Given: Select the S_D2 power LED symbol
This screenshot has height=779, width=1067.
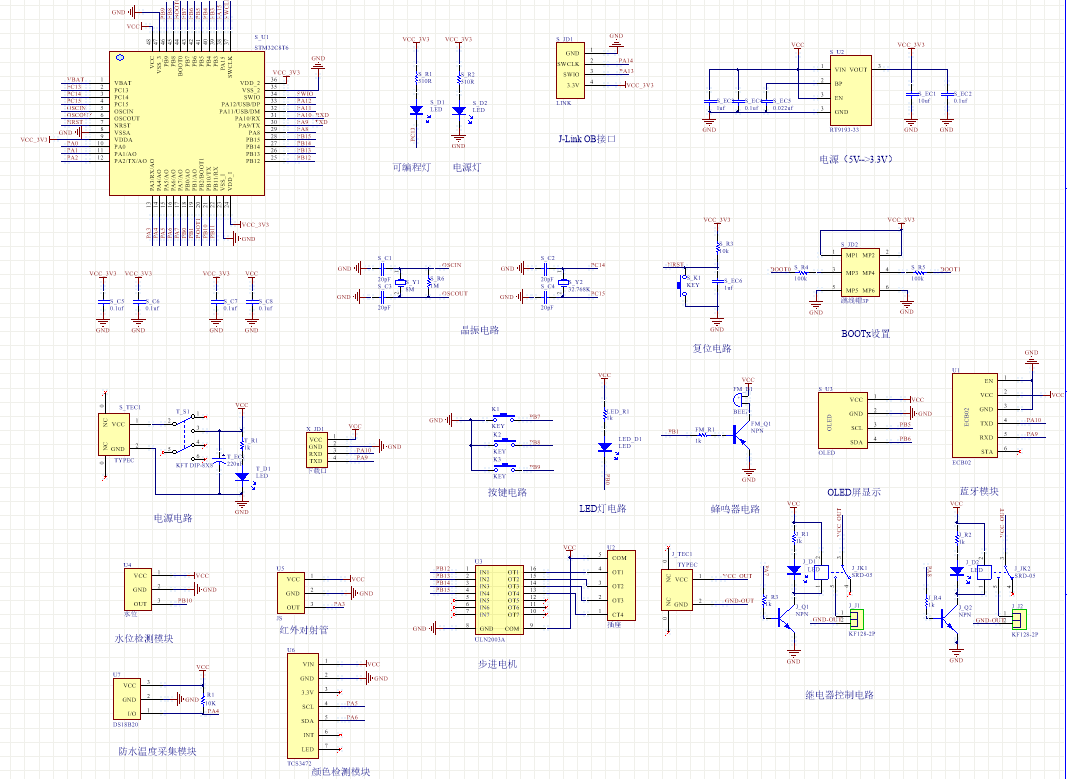Looking at the screenshot, I should coord(459,112).
